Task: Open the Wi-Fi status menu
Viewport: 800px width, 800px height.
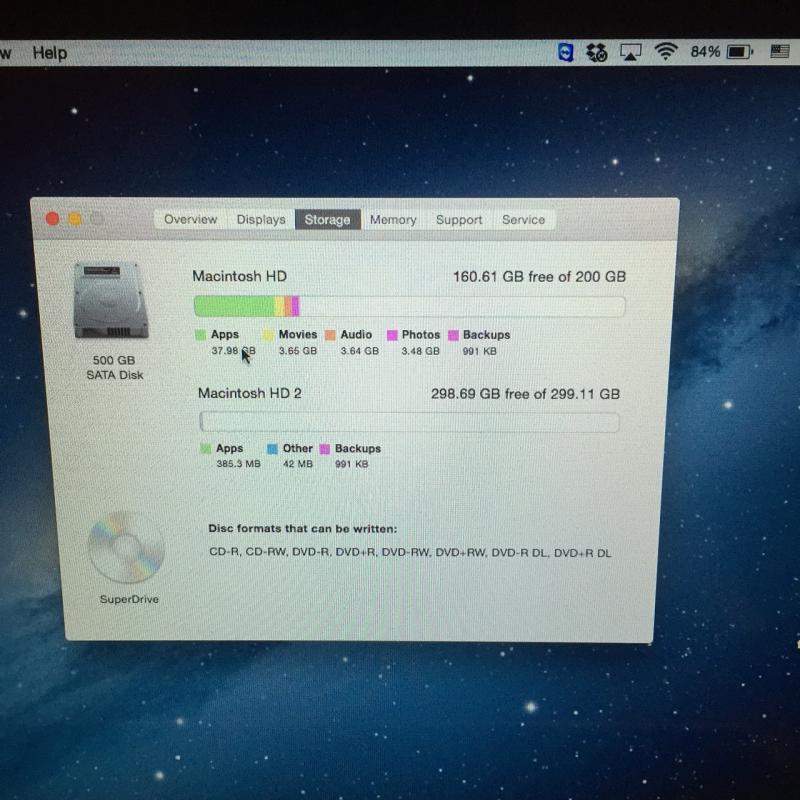Action: (665, 52)
